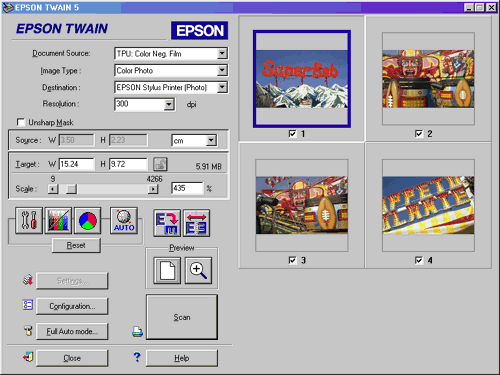This screenshot has height=375, width=500.
Task: Click the Zoom Preview magnifier icon
Action: [x=198, y=270]
